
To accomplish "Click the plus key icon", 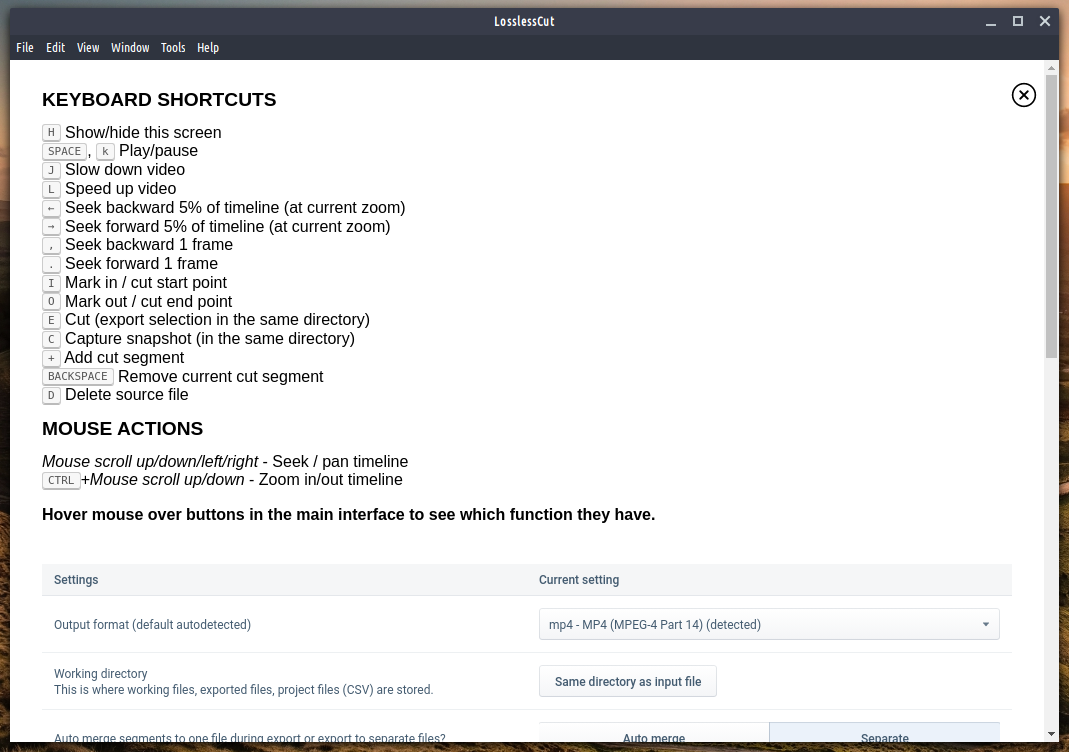I will [51, 358].
